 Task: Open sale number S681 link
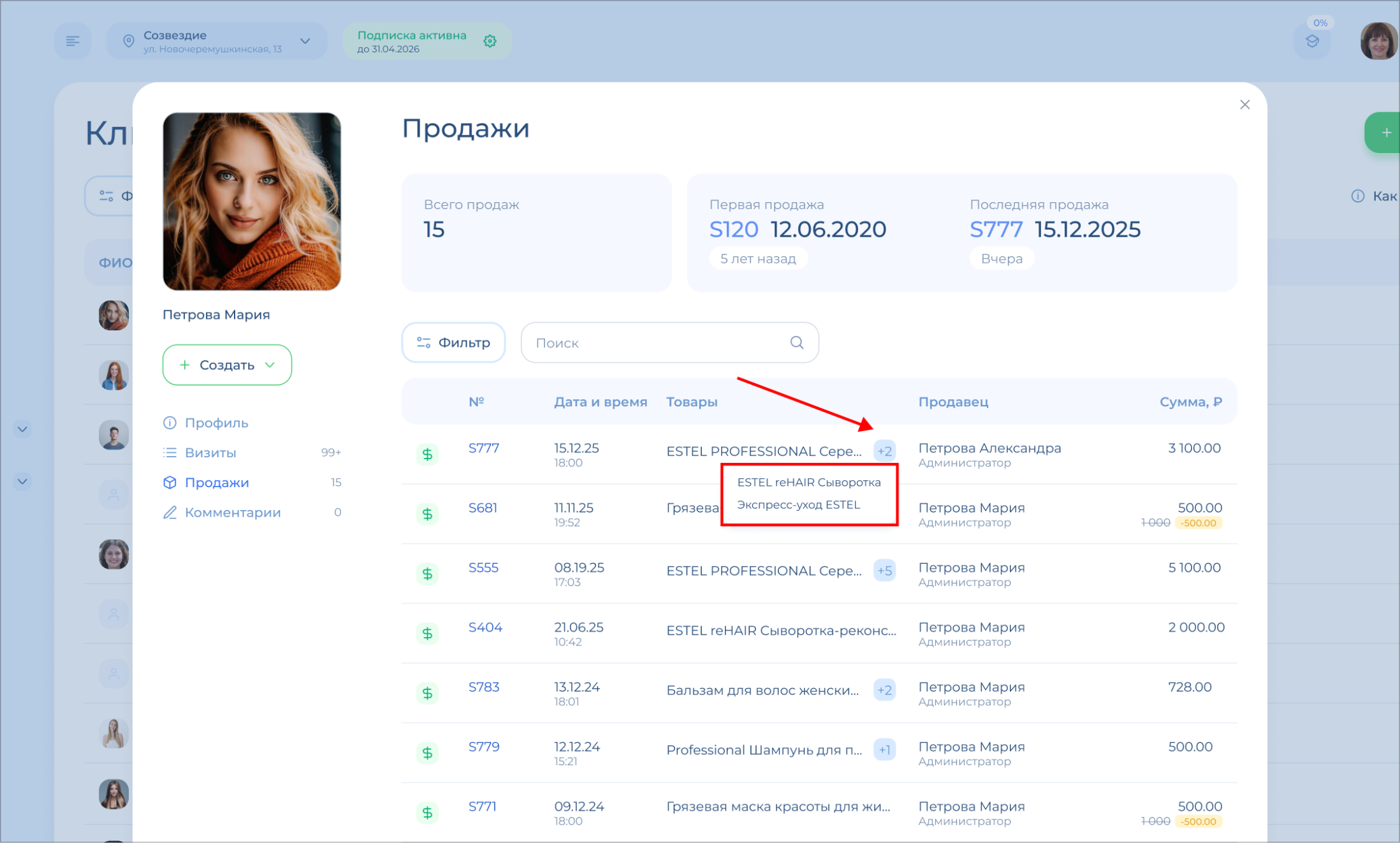[483, 508]
